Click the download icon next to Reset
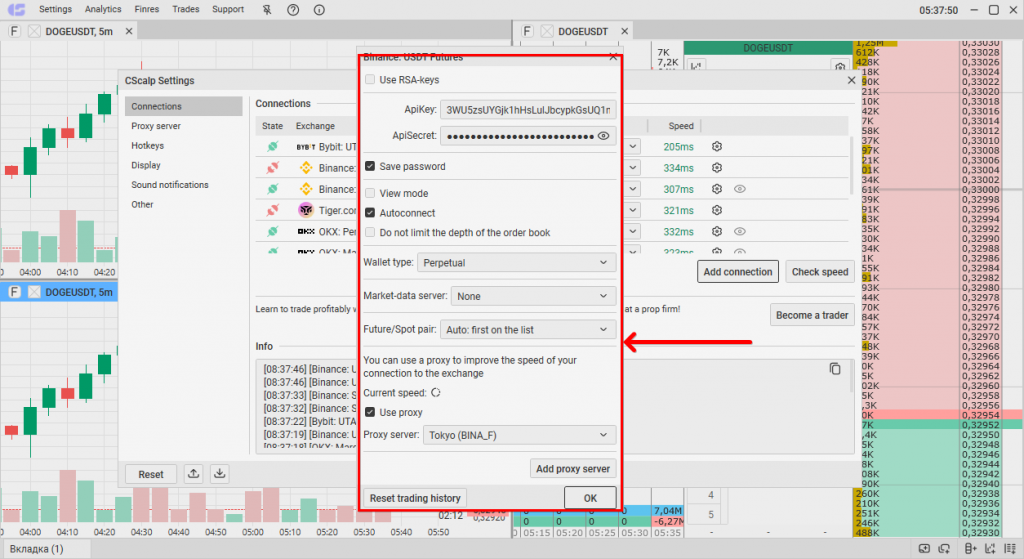 tap(220, 473)
